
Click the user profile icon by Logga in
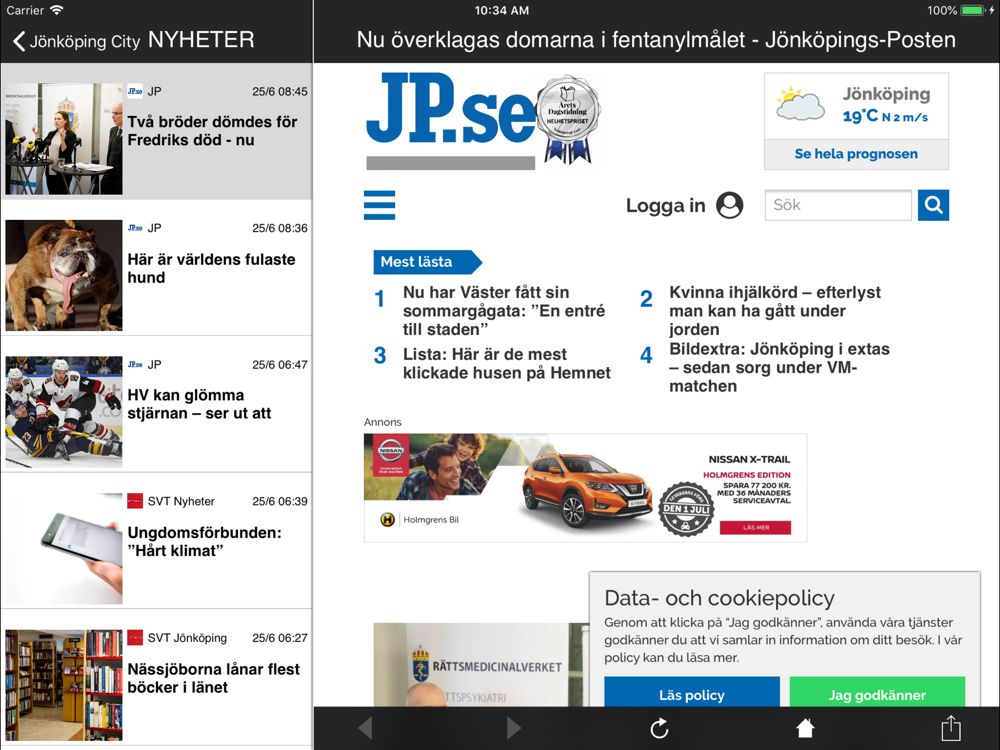(x=730, y=205)
